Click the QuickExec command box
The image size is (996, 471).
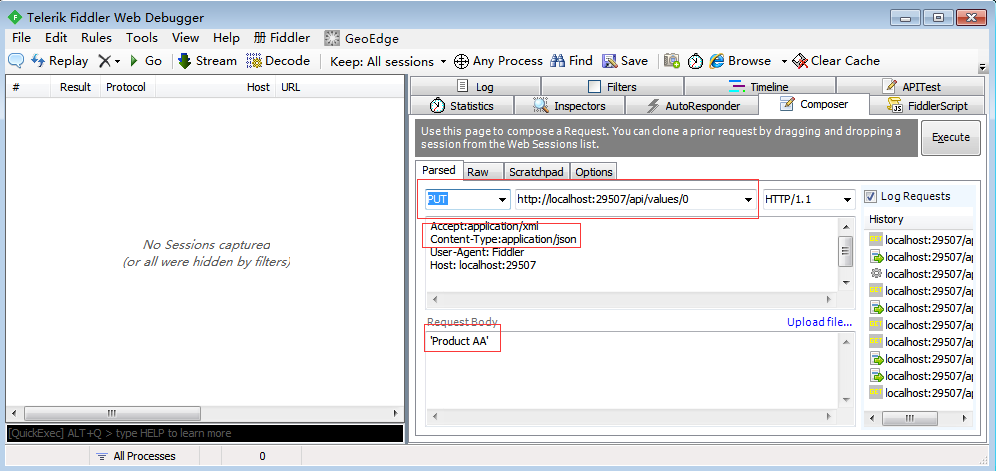click(x=204, y=433)
